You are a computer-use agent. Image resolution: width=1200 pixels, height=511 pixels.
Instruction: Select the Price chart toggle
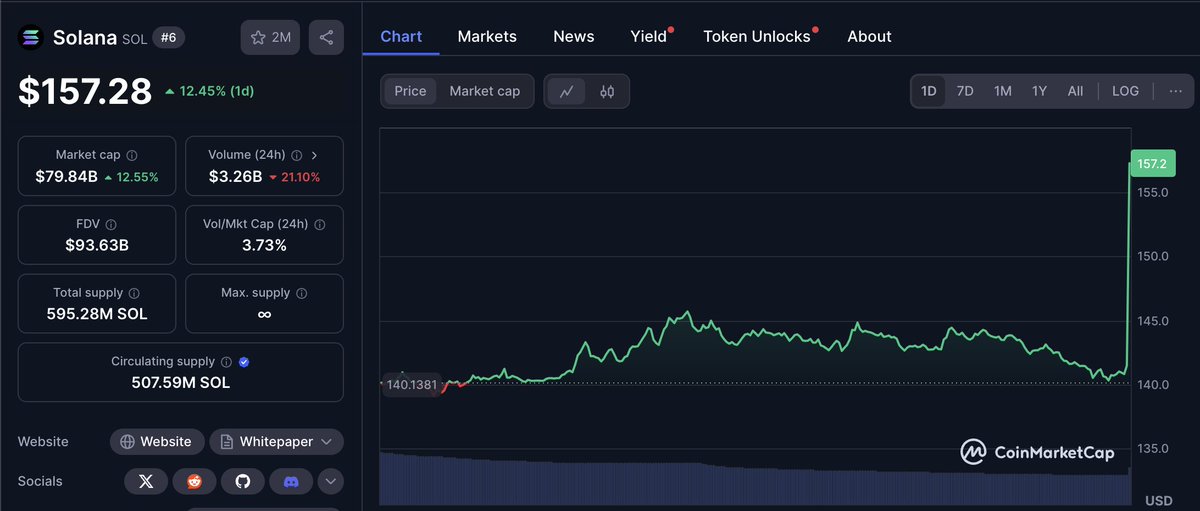pos(410,91)
